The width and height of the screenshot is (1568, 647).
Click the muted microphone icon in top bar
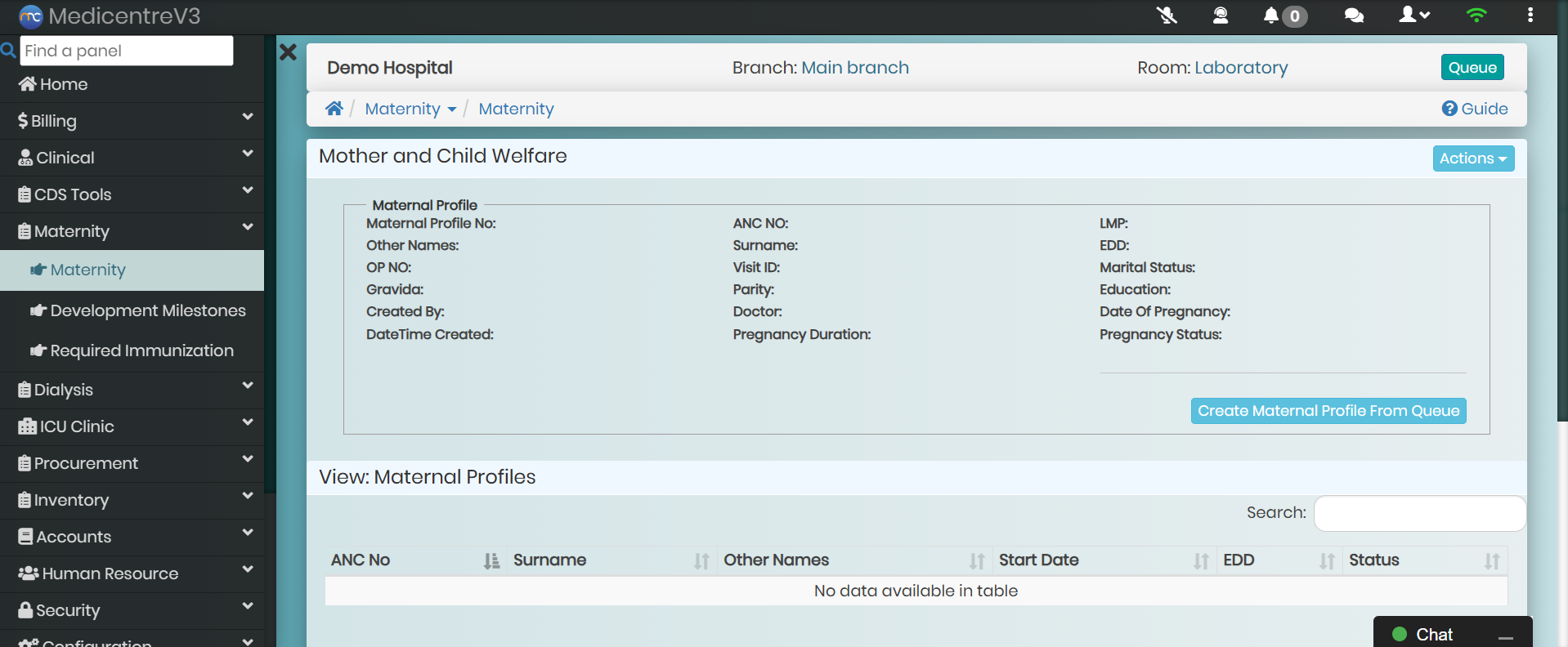1167,16
